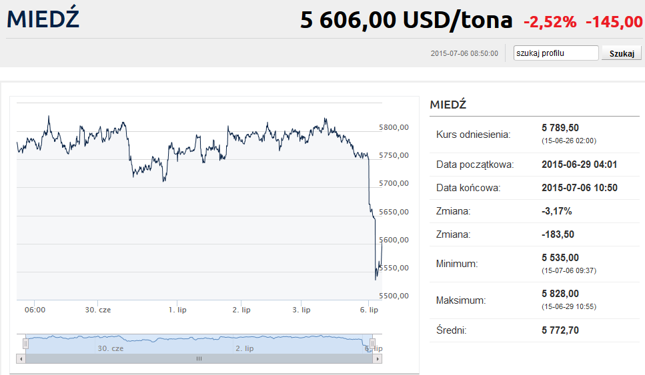Screen dimensions: 645x375
Task: Click the Szukaj button
Action: [622, 53]
